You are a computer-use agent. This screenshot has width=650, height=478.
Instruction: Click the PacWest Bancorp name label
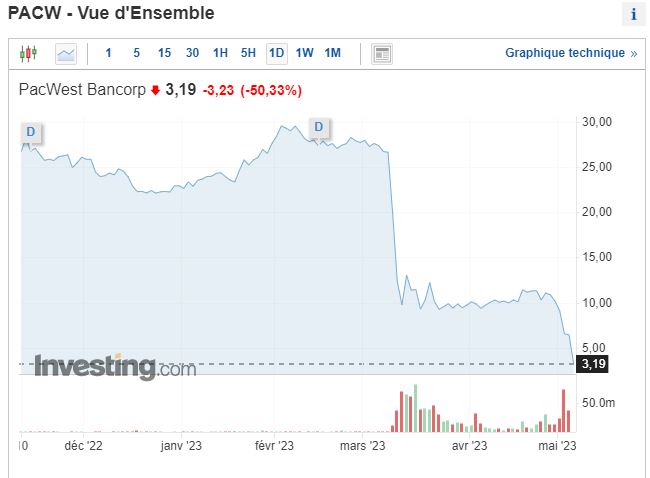pos(82,90)
